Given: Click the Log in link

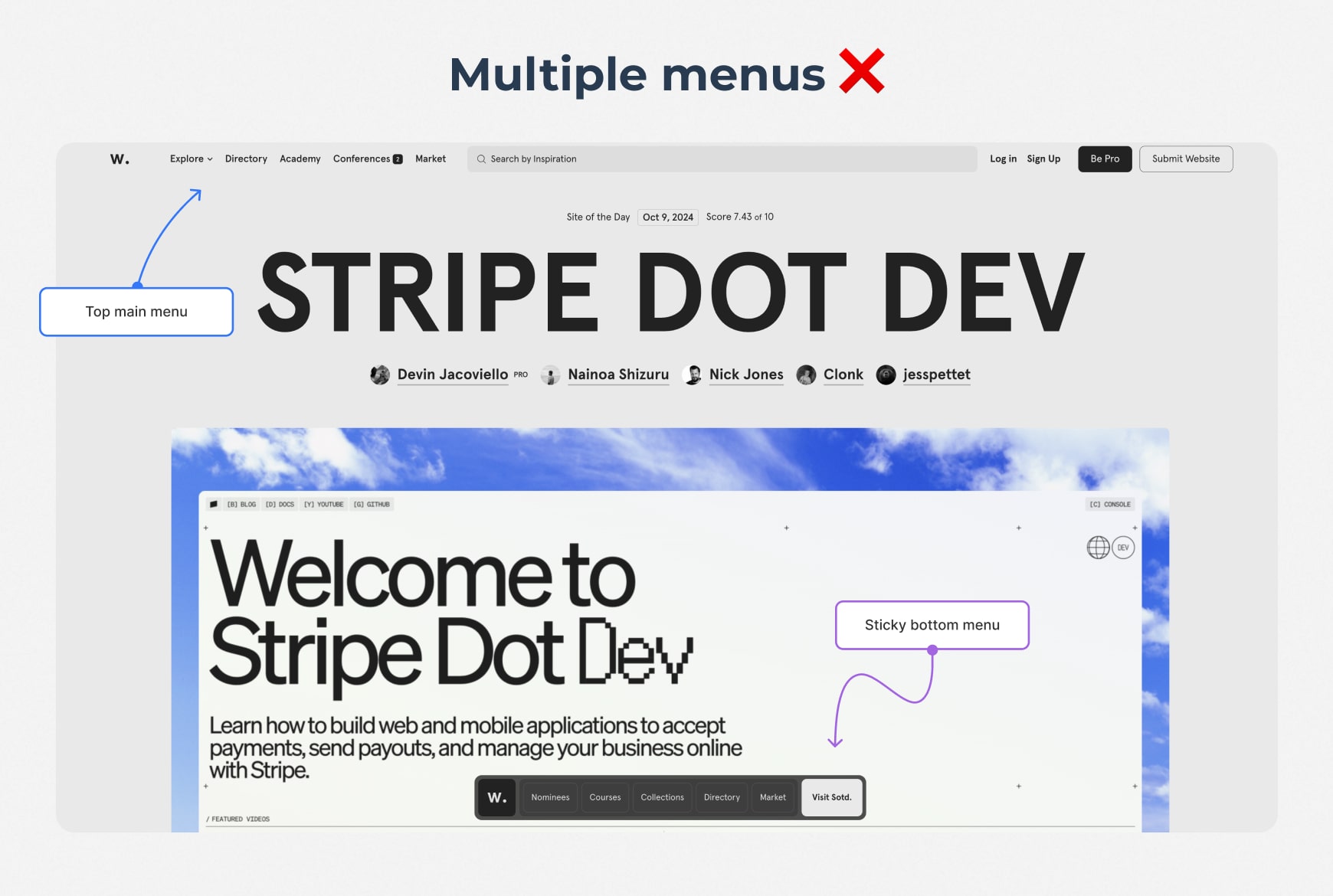Looking at the screenshot, I should (x=1003, y=159).
